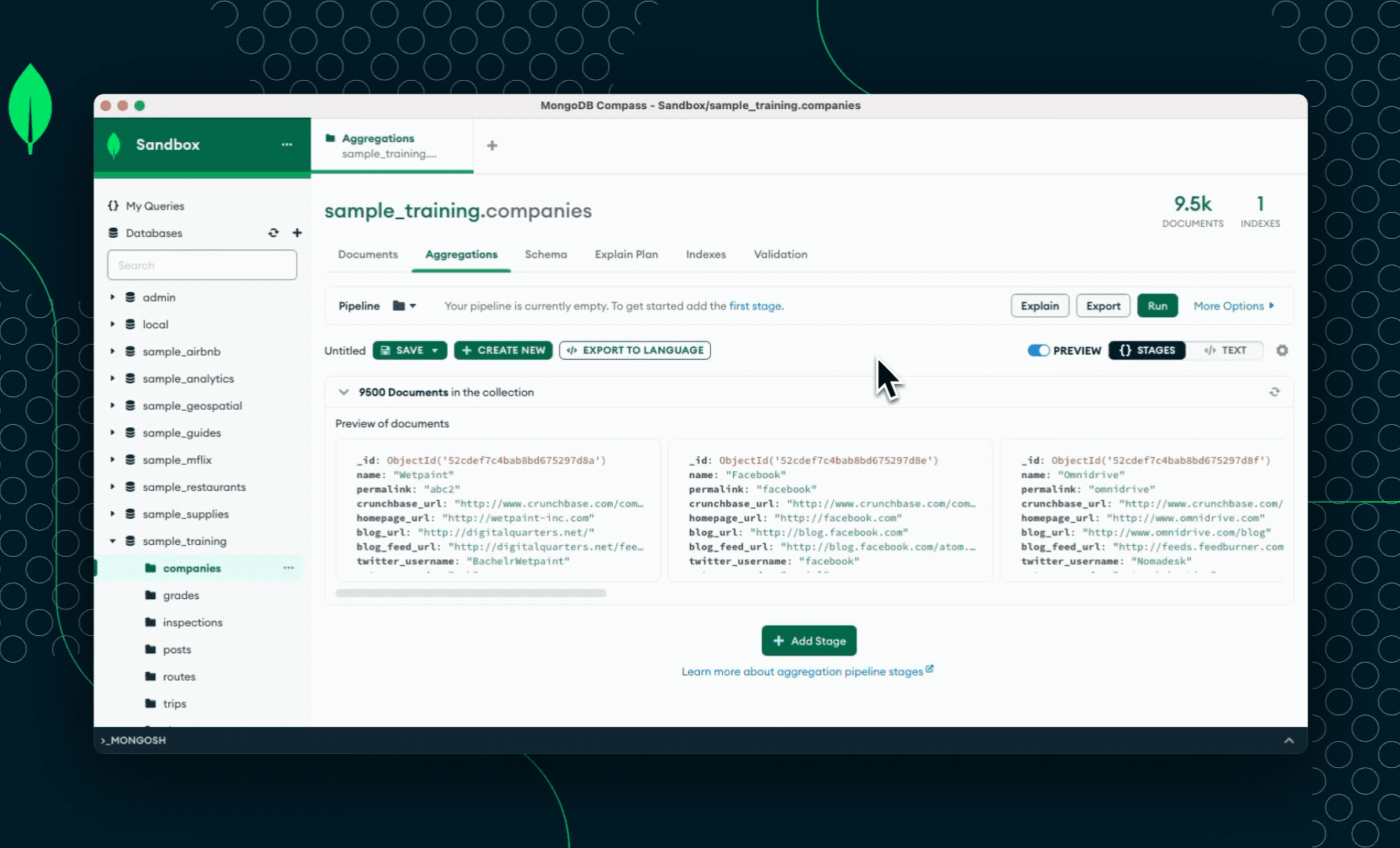Screen dimensions: 1400x848
Task: Expand the sample_geospatial database
Action: [112, 406]
